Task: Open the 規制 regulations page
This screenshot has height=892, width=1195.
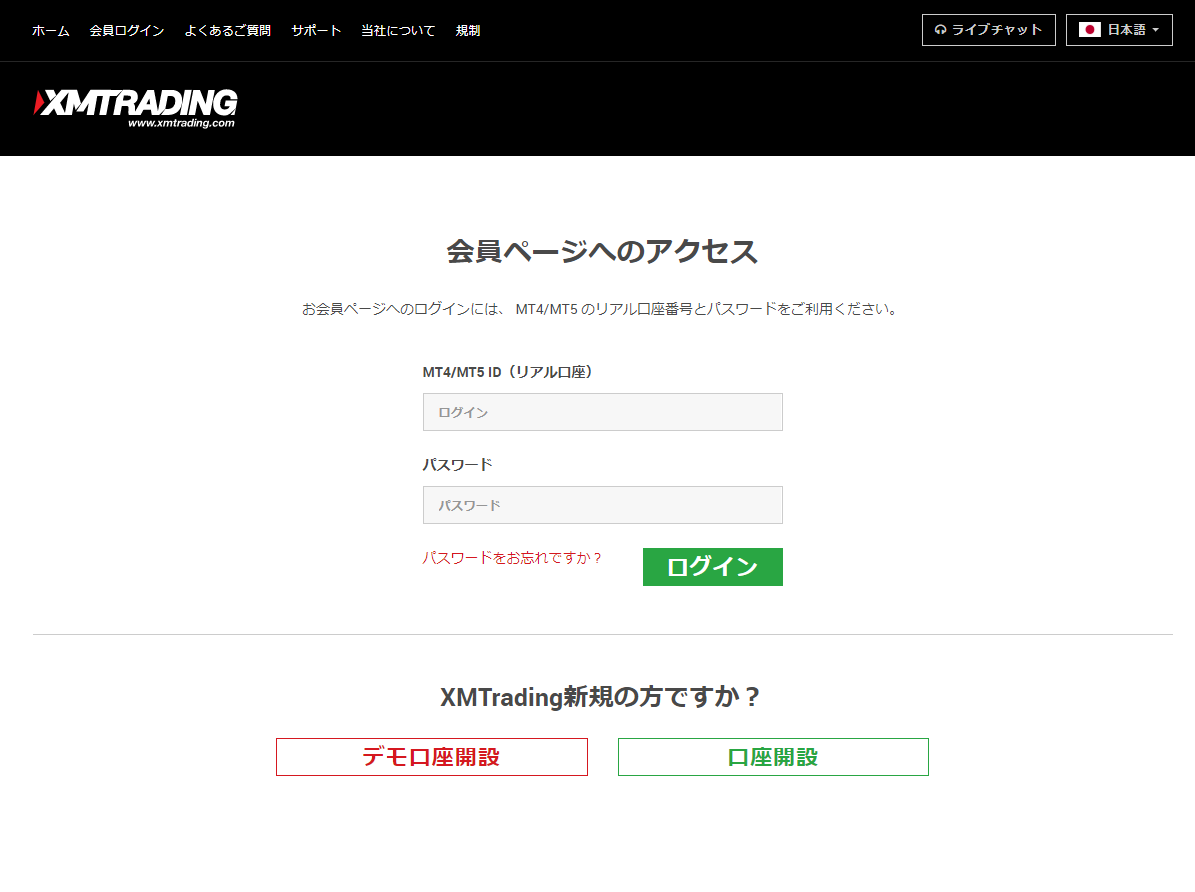Action: point(467,30)
